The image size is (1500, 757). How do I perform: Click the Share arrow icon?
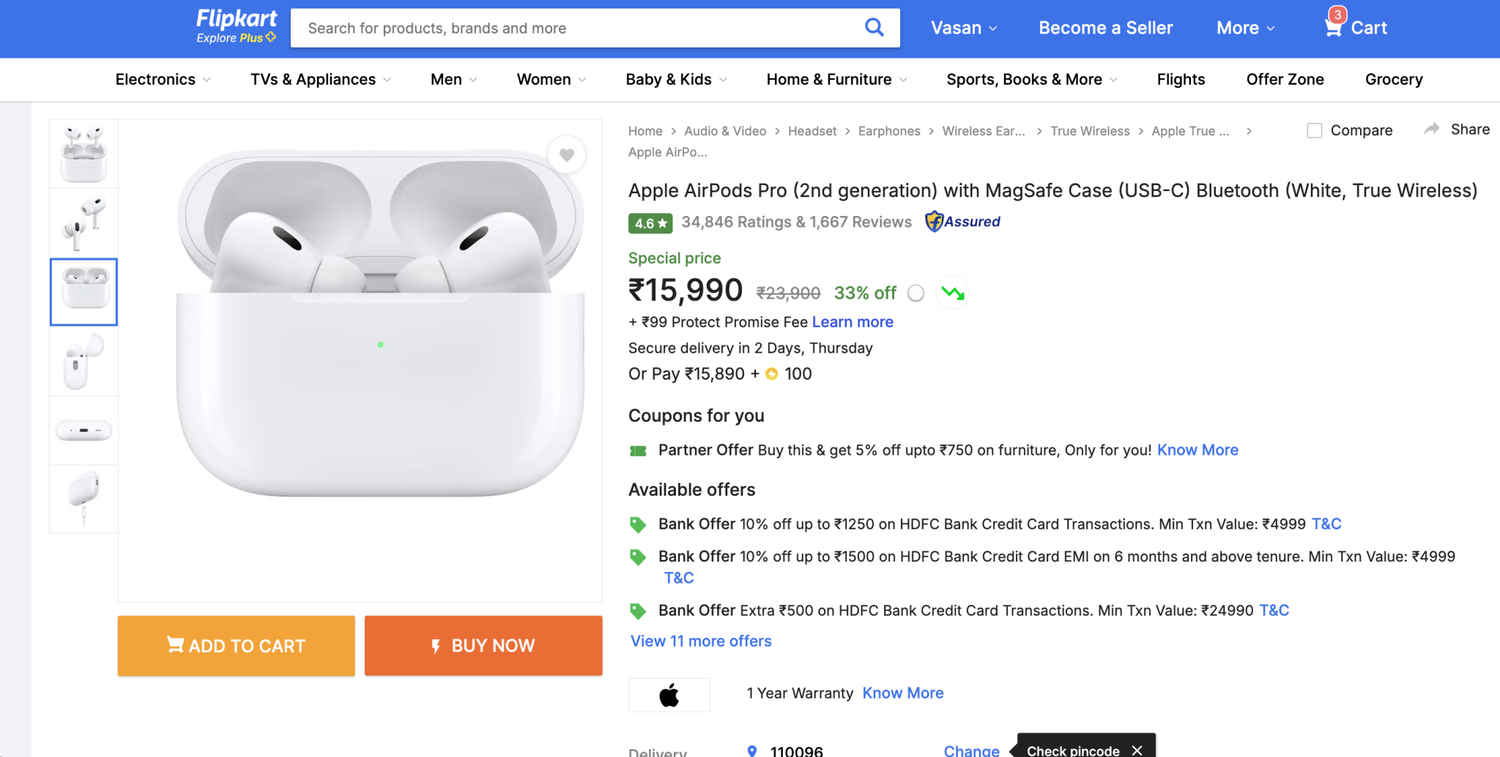point(1432,129)
